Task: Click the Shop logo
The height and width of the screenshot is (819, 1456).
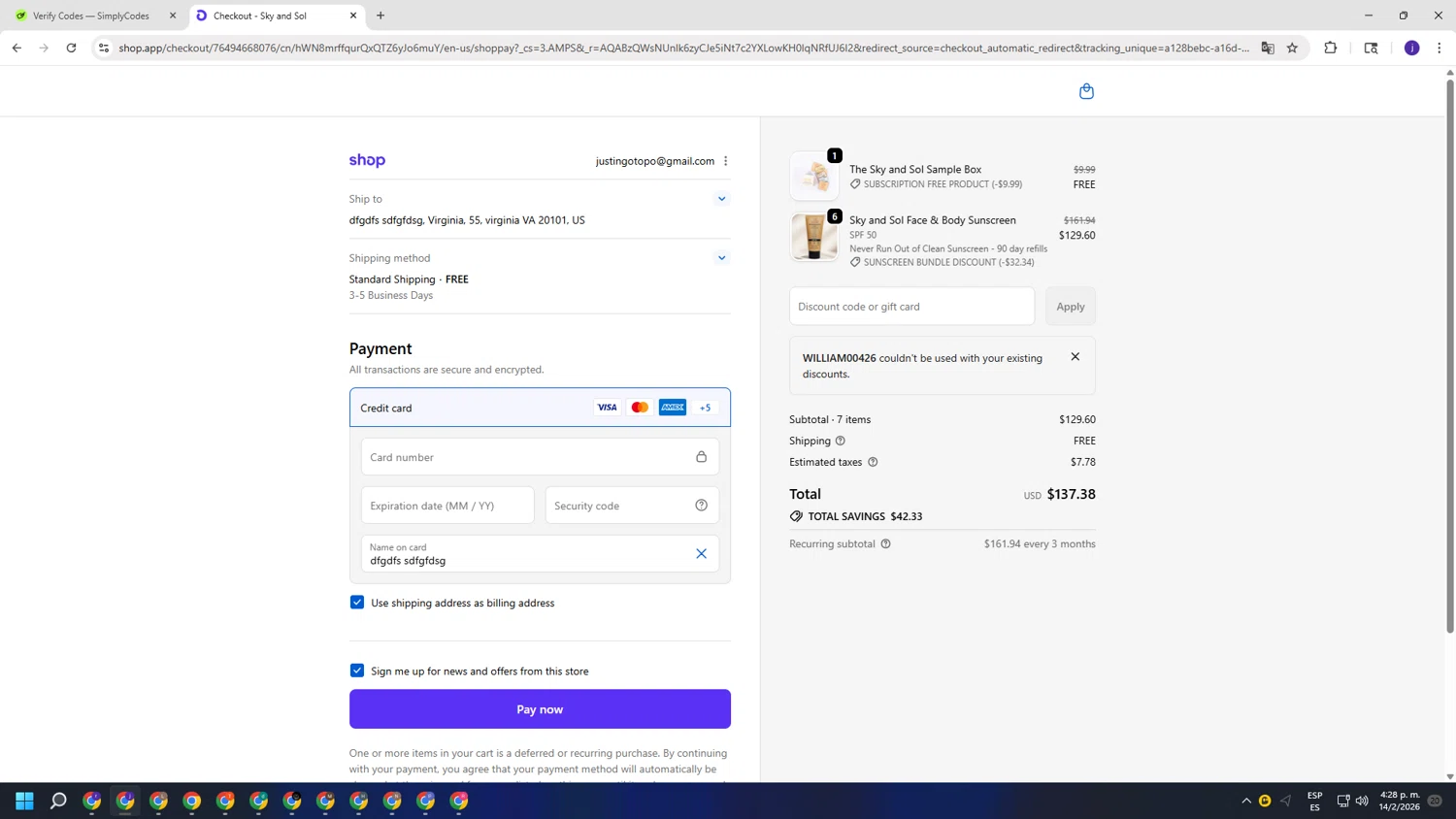Action: coord(367,161)
